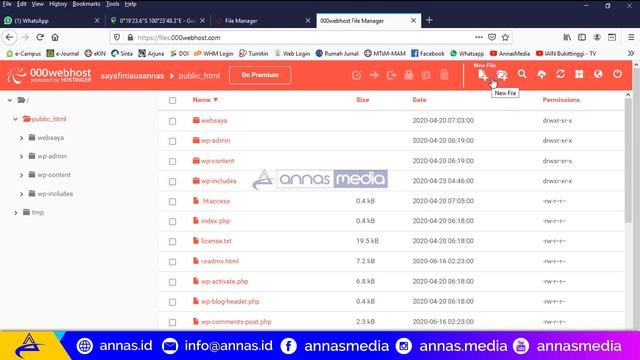Screen dimensions: 640x360
Task: Open the History menu
Action: click(x=58, y=4)
